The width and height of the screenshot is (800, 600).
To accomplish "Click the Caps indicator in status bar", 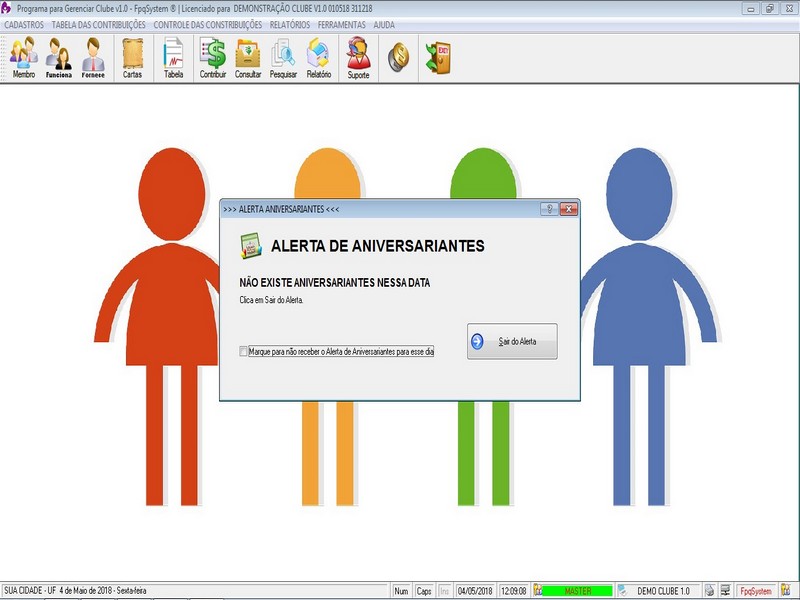I will coord(424,591).
